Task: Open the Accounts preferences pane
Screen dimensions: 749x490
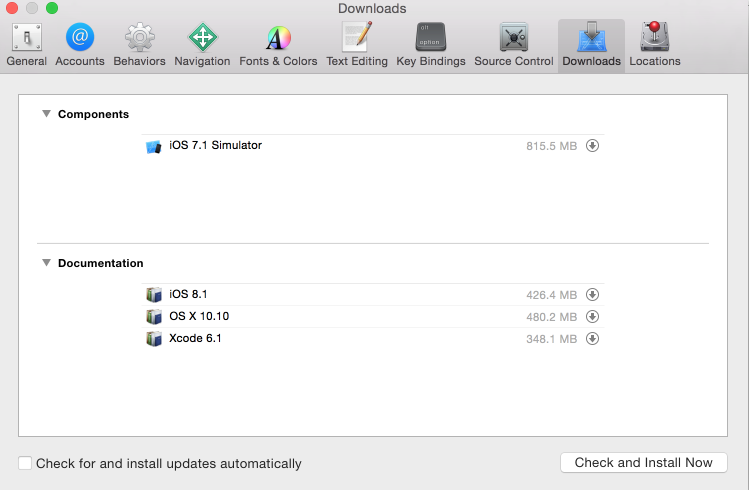Action: tap(80, 45)
